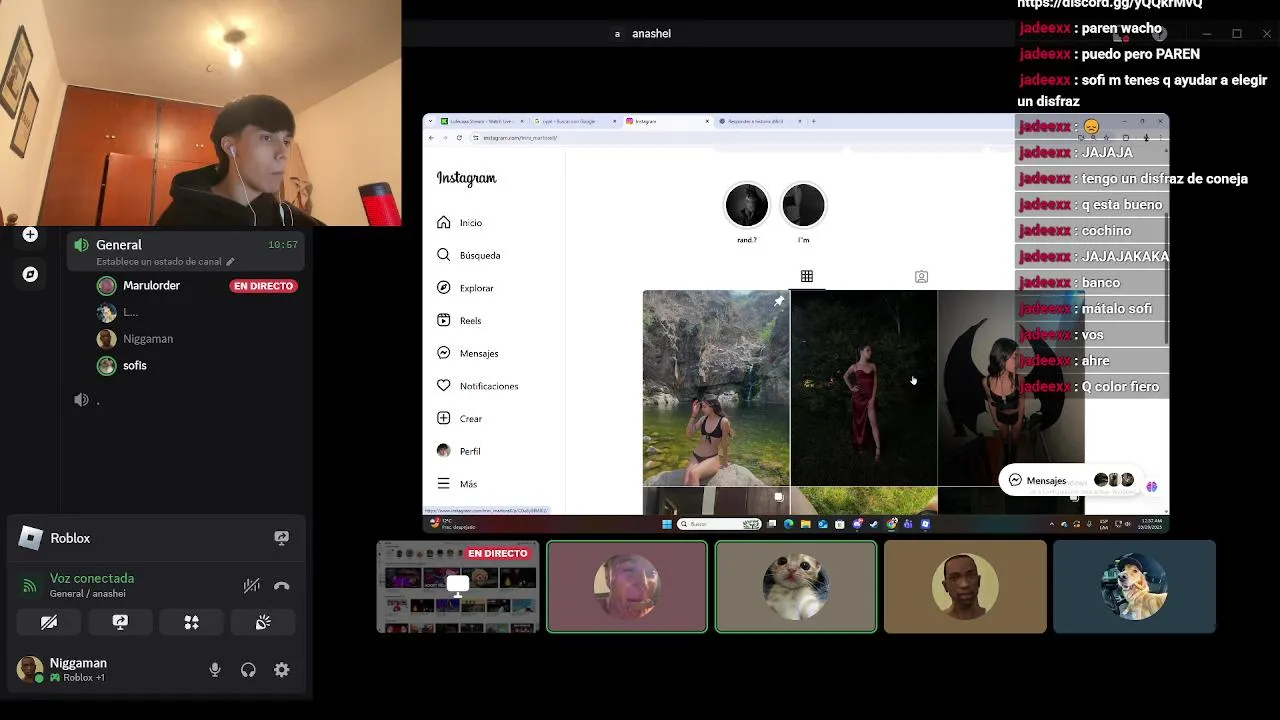1280x720 pixels.
Task: Click the Instagram logo
Action: 466,178
